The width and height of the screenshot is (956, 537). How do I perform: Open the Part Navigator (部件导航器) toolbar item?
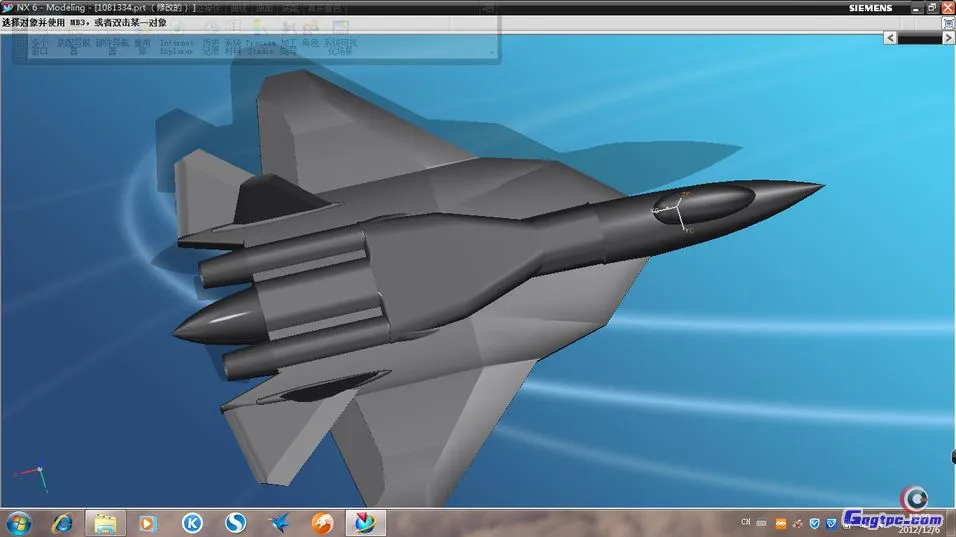coord(111,46)
